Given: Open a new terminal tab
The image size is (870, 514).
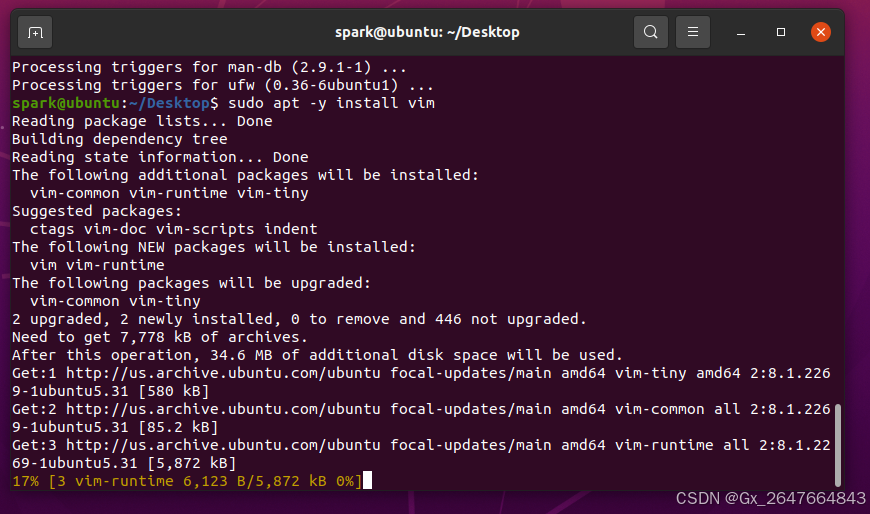Looking at the screenshot, I should coord(35,32).
